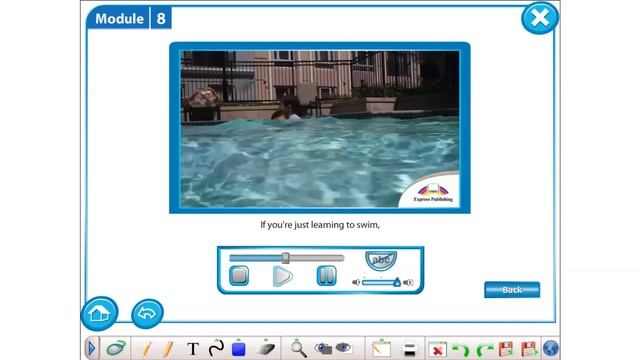640x360 pixels.
Task: Click the eye spotlight icon
Action: click(x=344, y=348)
